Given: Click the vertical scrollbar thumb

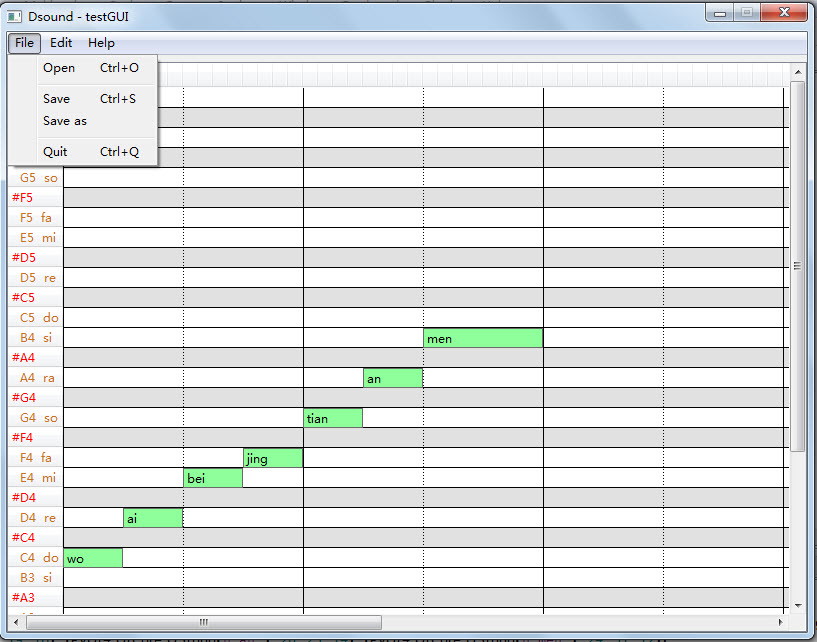Looking at the screenshot, I should point(797,266).
